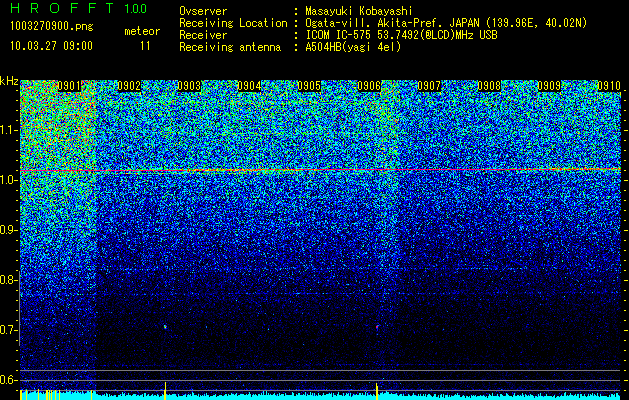Click the 0908 time marker
Image resolution: width=629 pixels, height=400 pixels.
[x=489, y=86]
